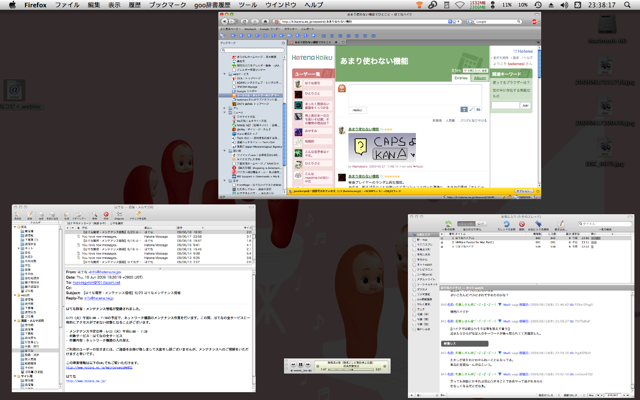Open Spotlight search in the menu bar
Screen dimensions: 640x400
(627, 5)
